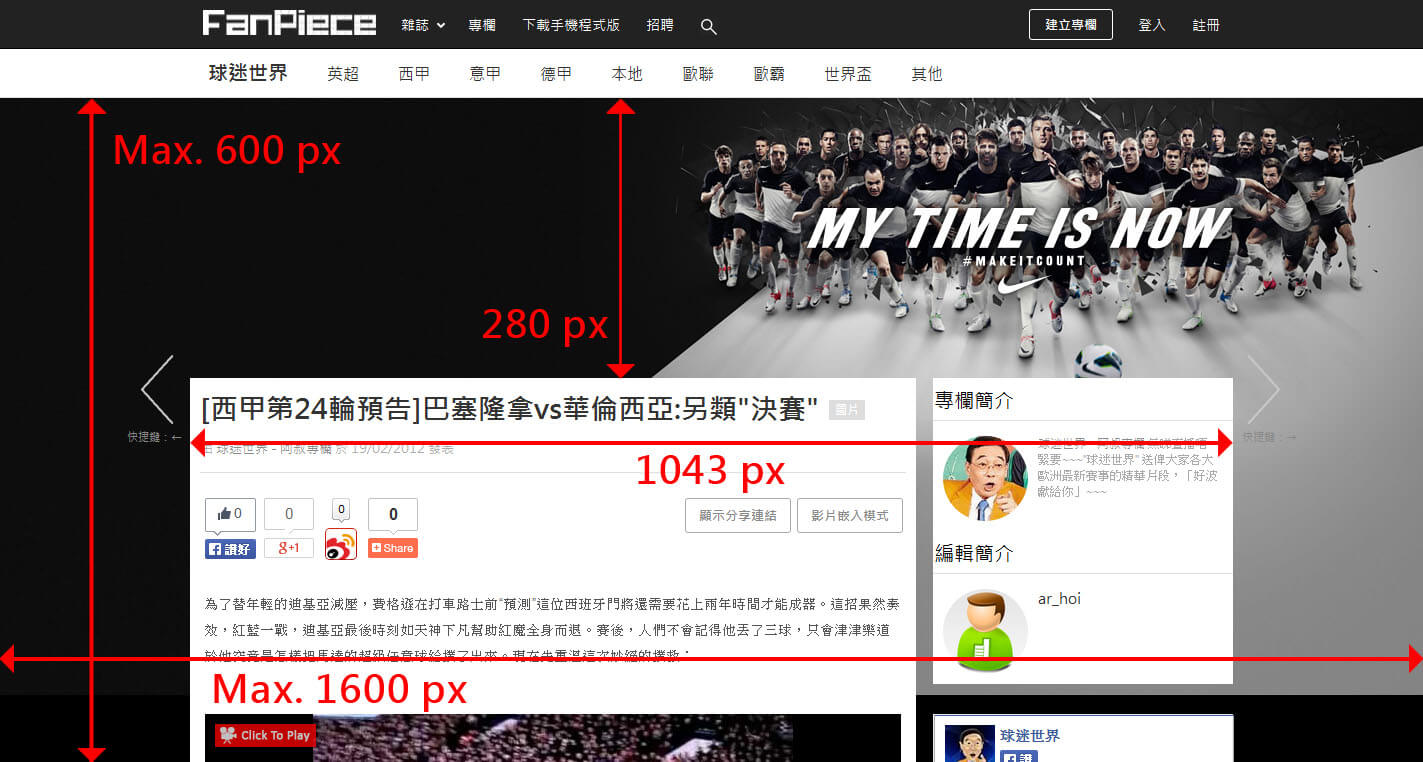Click the article title 西甲第24輪預告
The height and width of the screenshot is (762, 1423).
coord(509,409)
